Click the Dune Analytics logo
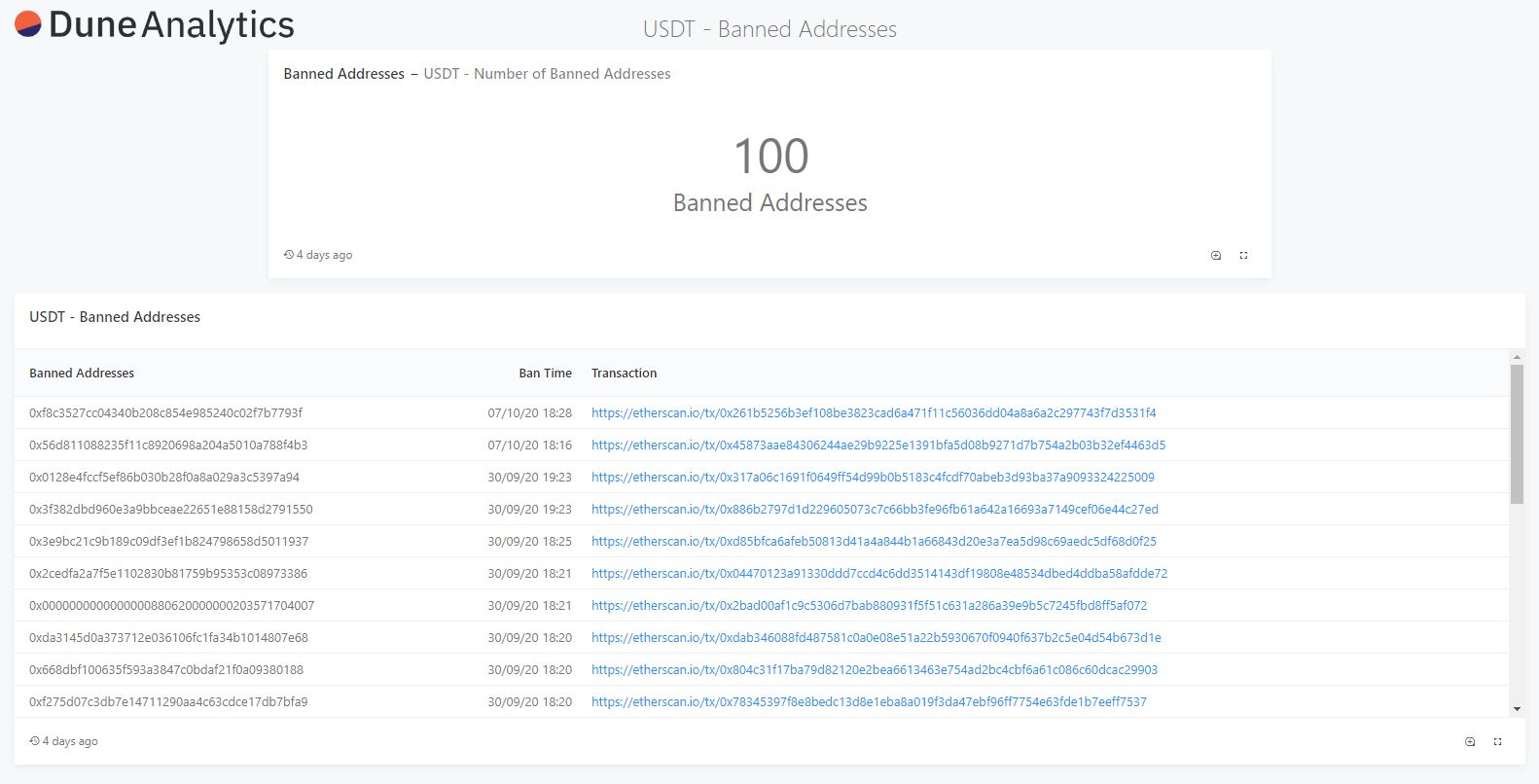 155,25
